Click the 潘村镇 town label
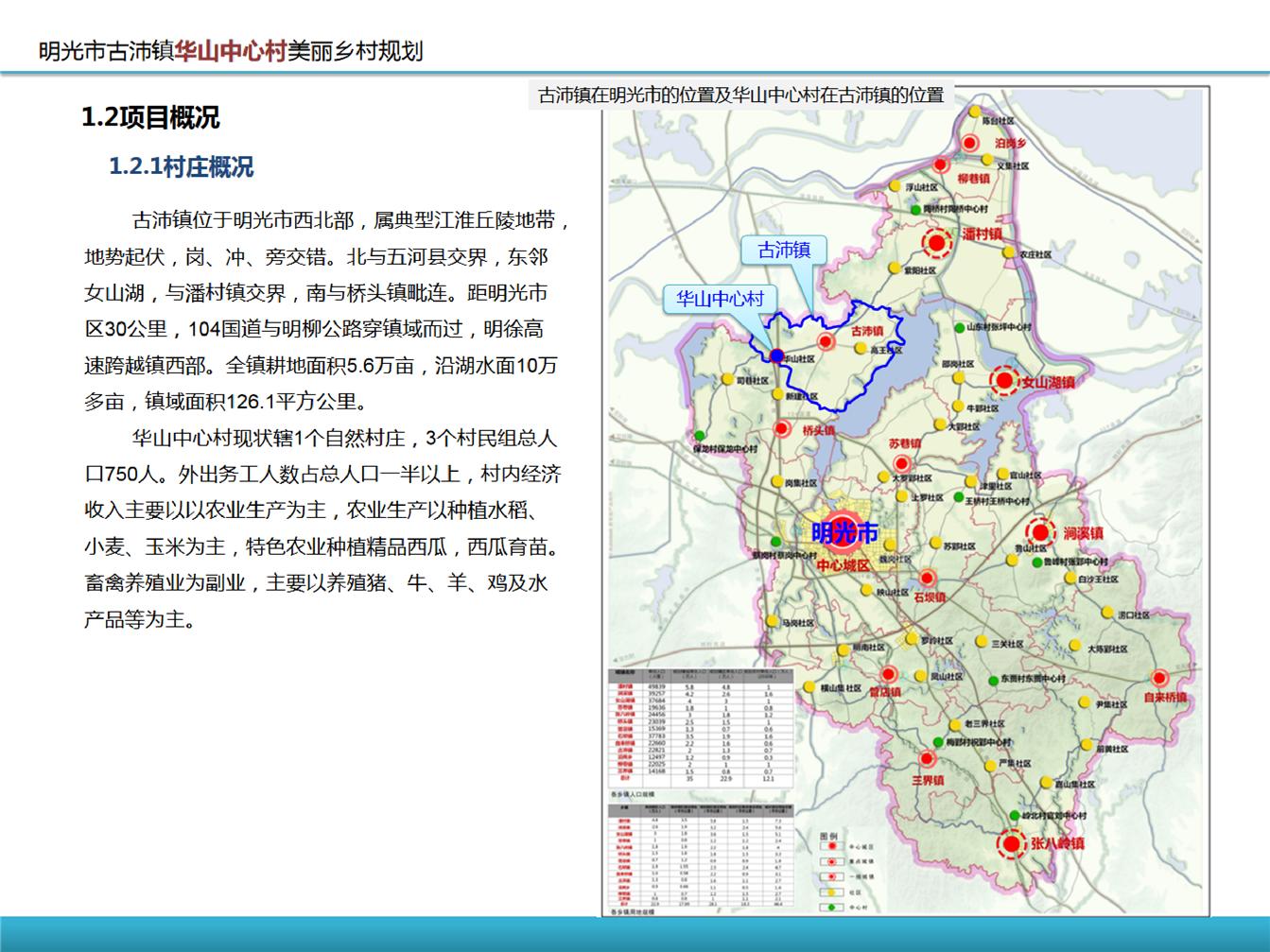The image size is (1270, 952). click(x=983, y=234)
